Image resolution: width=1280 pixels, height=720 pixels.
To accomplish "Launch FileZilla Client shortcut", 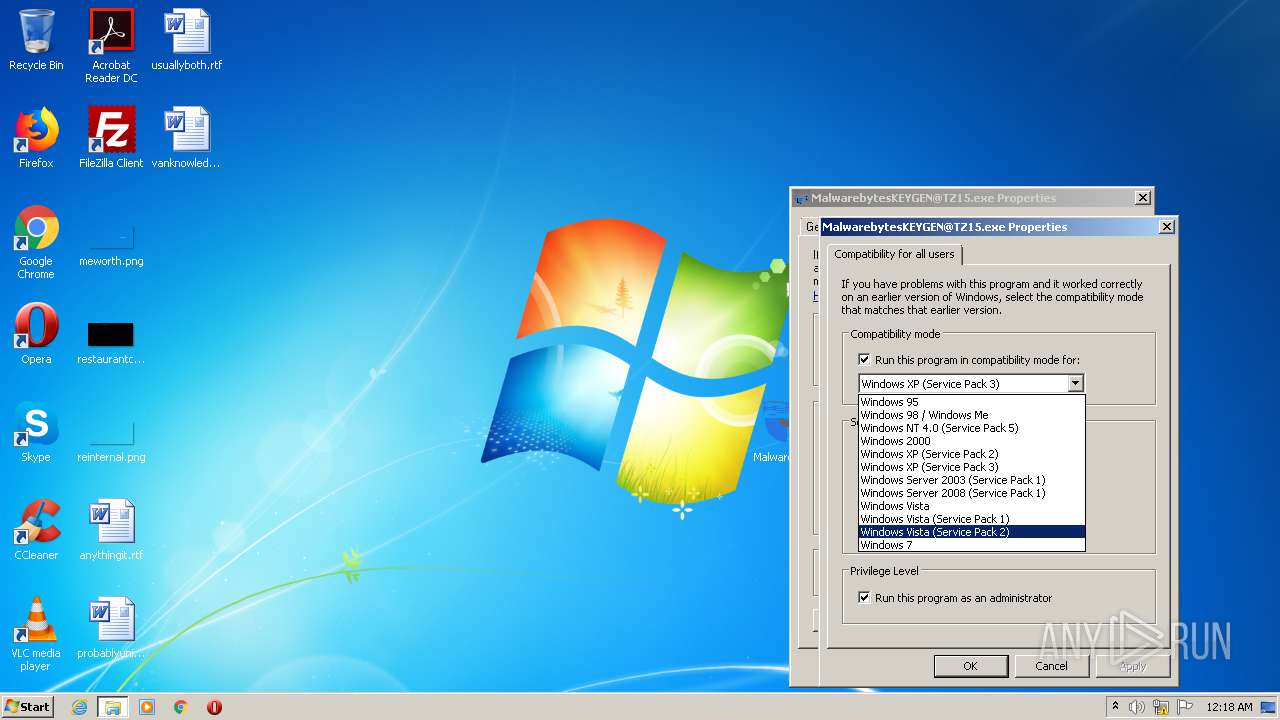I will click(111, 138).
